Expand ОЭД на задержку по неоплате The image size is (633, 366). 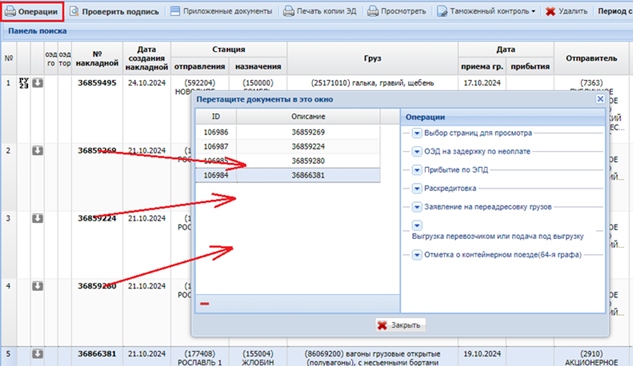(417, 152)
